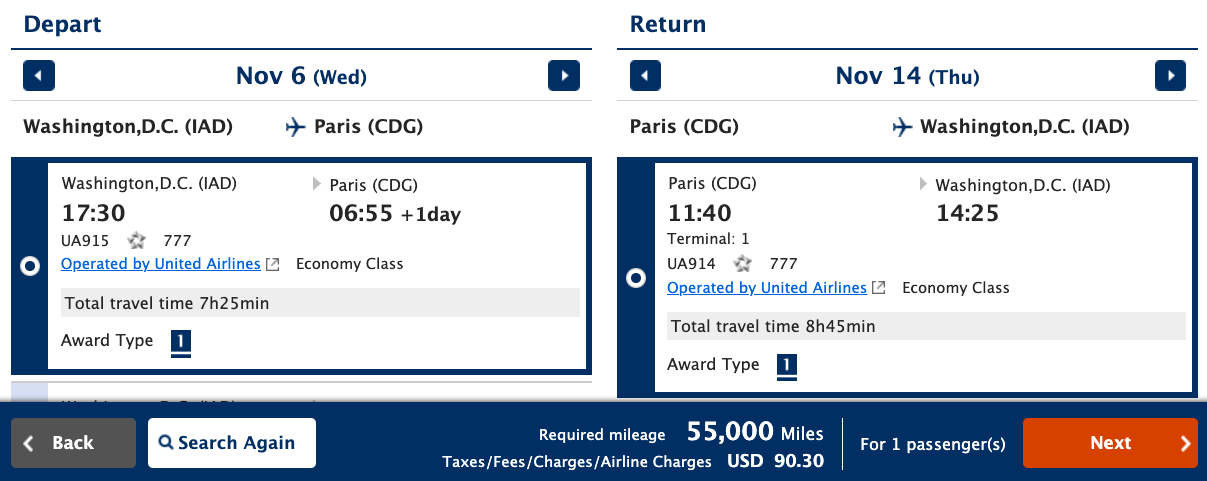Go to next return date arrow
This screenshot has height=481, width=1207.
pyautogui.click(x=1170, y=76)
